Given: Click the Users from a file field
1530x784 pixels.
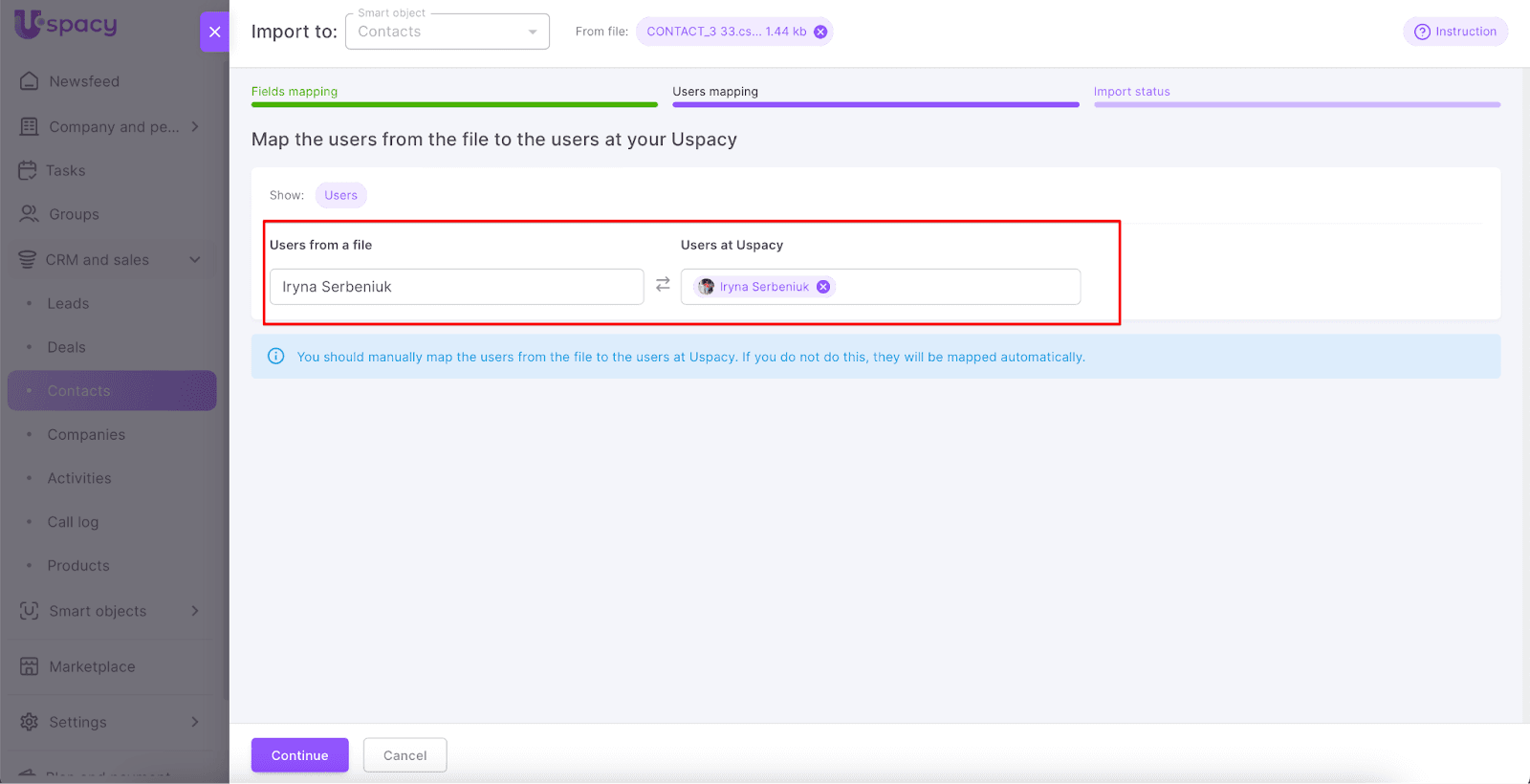Looking at the screenshot, I should [x=456, y=287].
